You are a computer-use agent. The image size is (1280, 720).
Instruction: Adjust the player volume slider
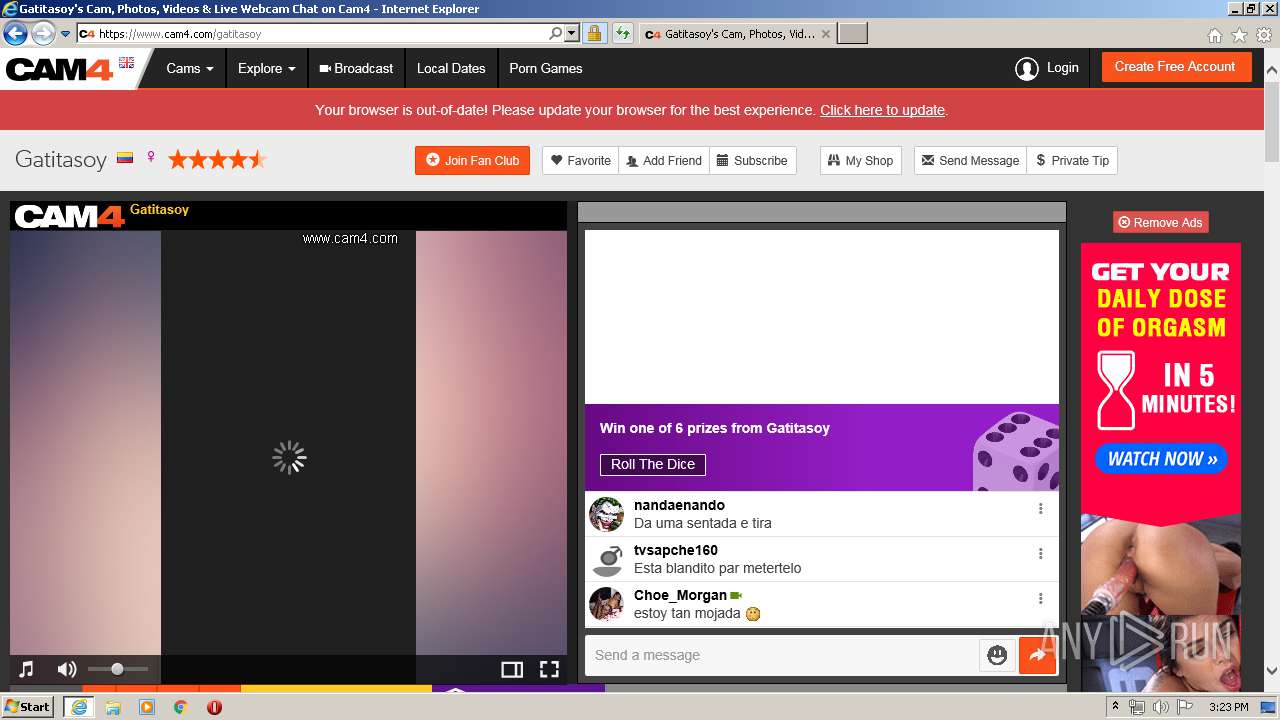(118, 669)
